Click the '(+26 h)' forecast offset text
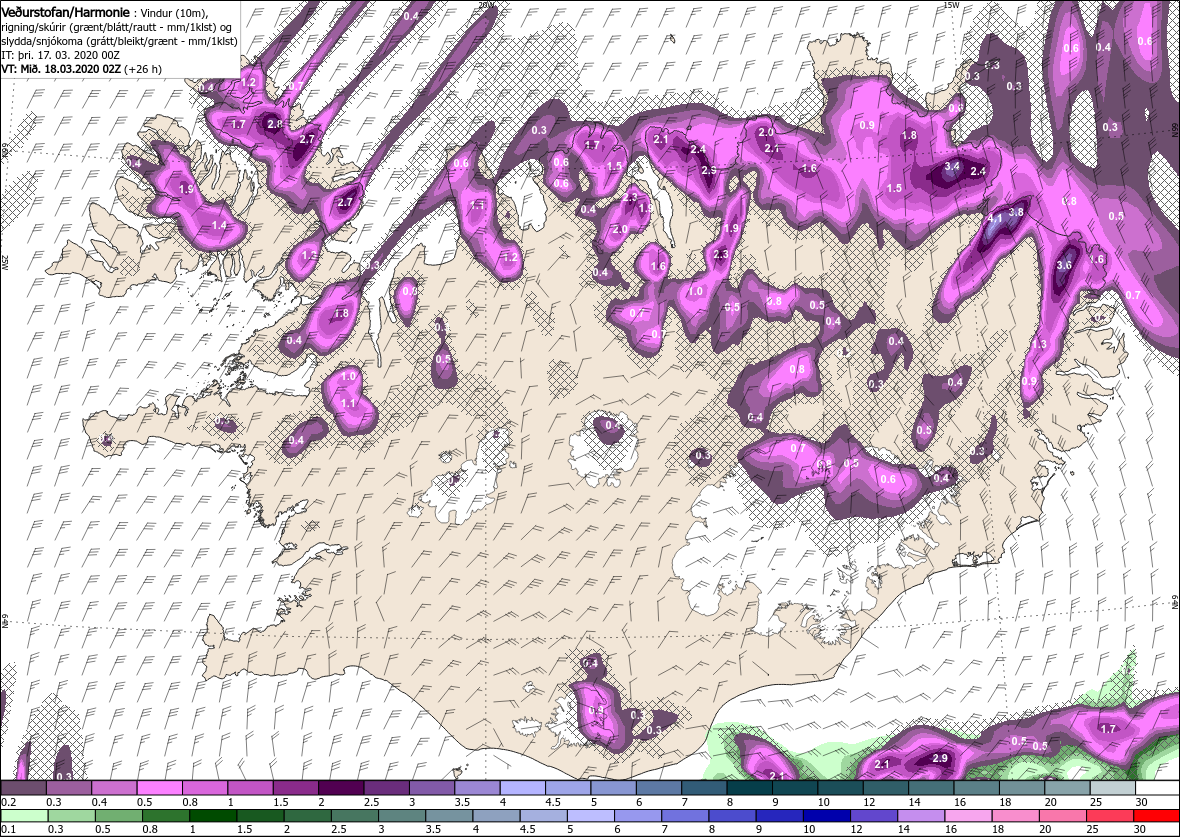1180x837 pixels. [x=143, y=68]
